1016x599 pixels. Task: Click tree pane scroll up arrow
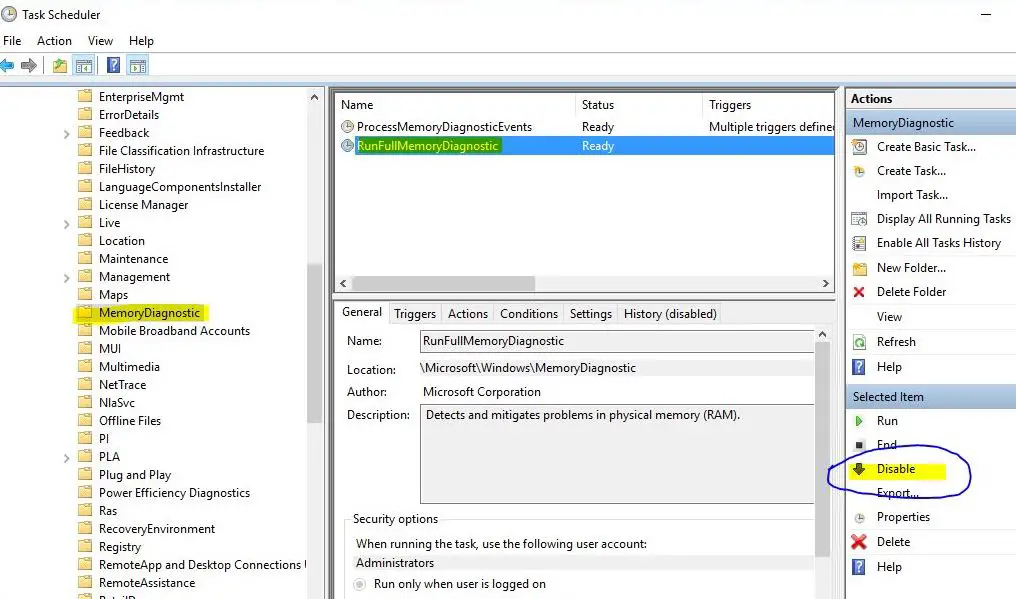point(314,98)
